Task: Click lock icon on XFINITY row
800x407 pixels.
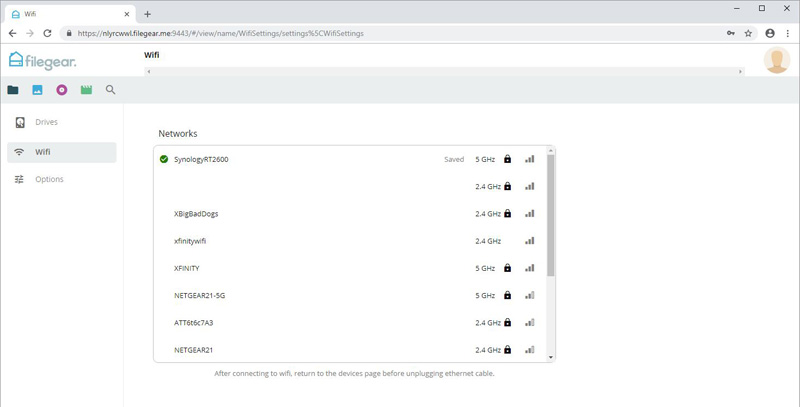Action: 507,268
